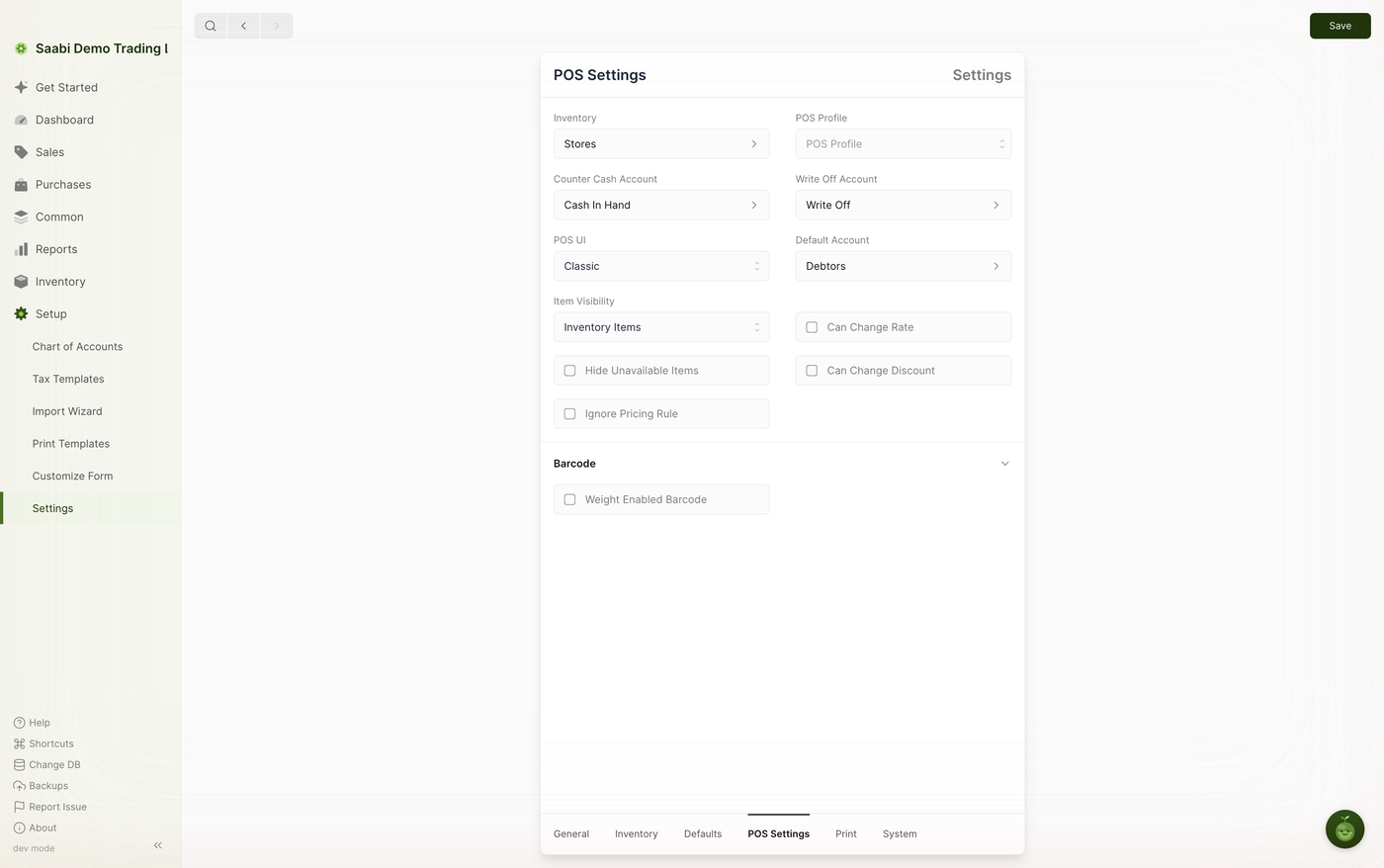This screenshot has width=1384, height=868.
Task: Switch to the General tab
Action: 571,834
